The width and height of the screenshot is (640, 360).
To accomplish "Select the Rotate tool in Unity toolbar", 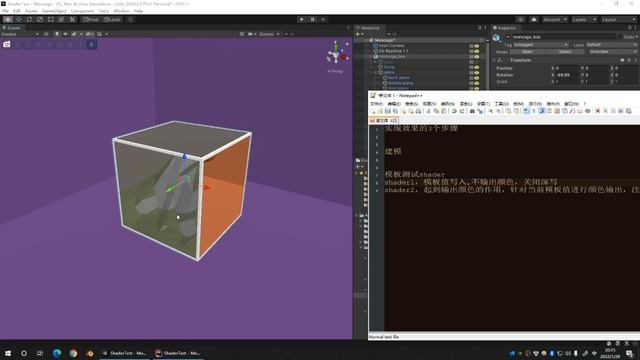I will (x=29, y=20).
